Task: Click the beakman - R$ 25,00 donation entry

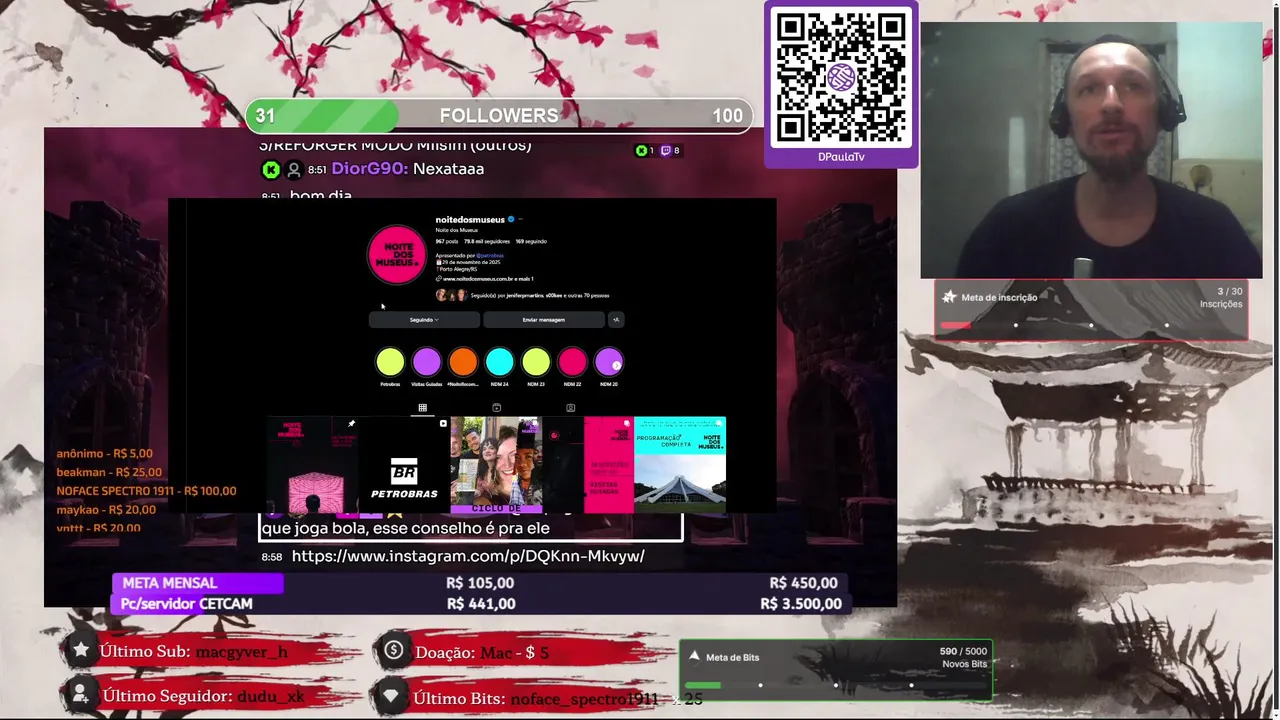Action: tap(109, 472)
